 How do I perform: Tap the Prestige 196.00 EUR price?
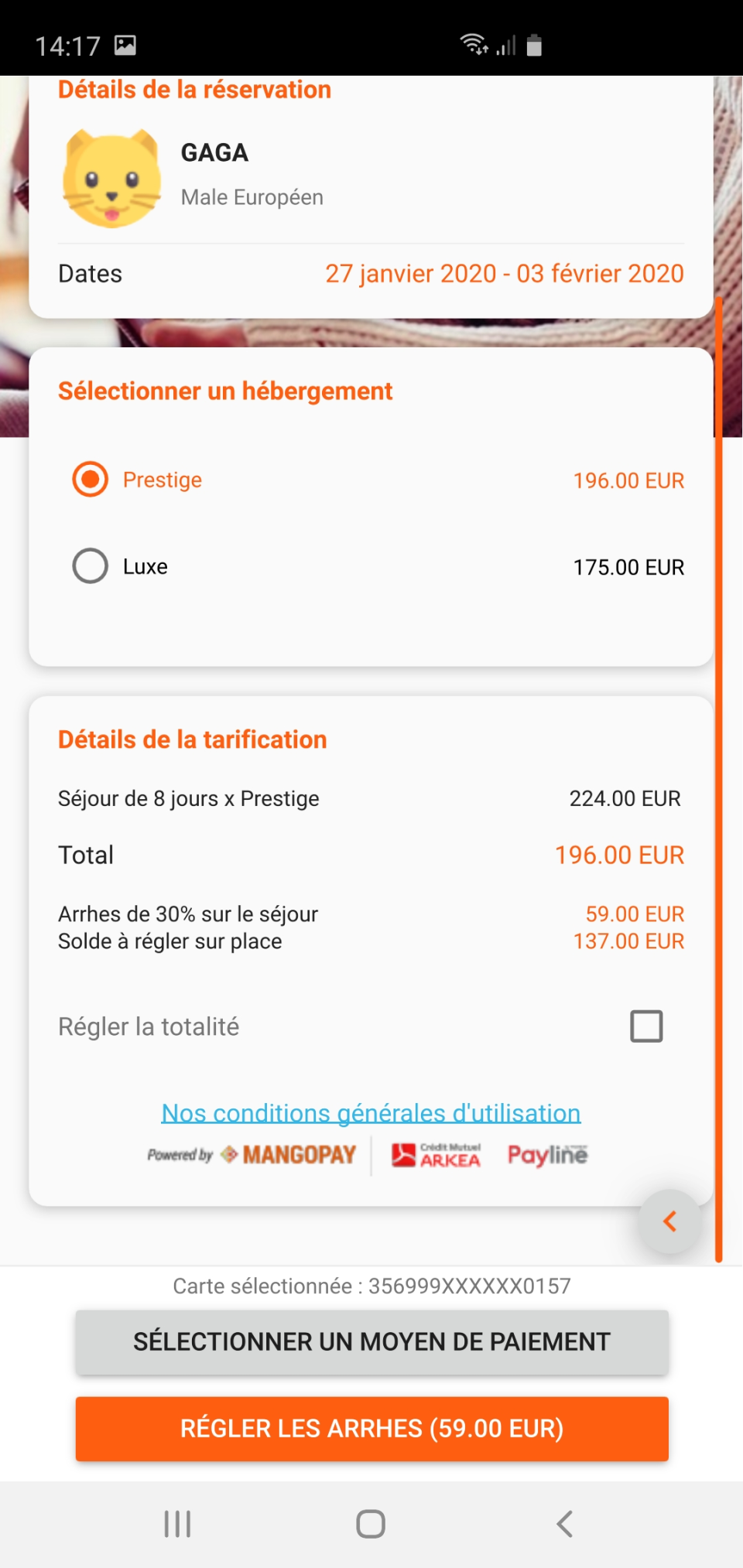tap(628, 481)
